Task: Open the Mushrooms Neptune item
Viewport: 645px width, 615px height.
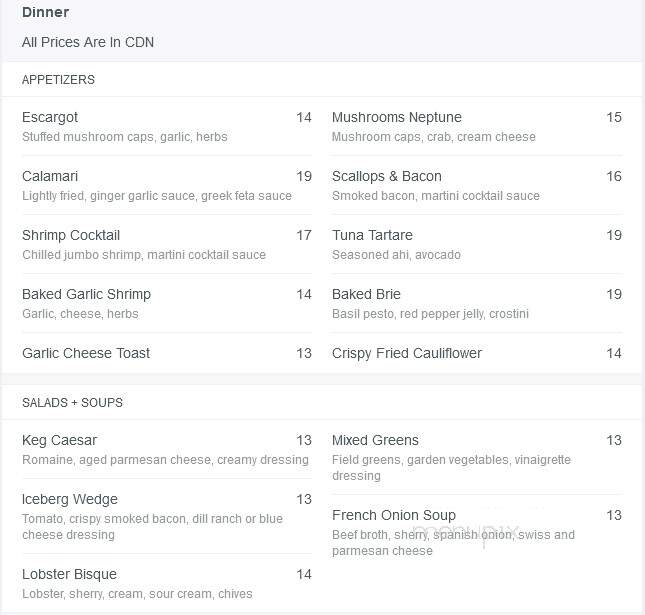Action: tap(477, 126)
